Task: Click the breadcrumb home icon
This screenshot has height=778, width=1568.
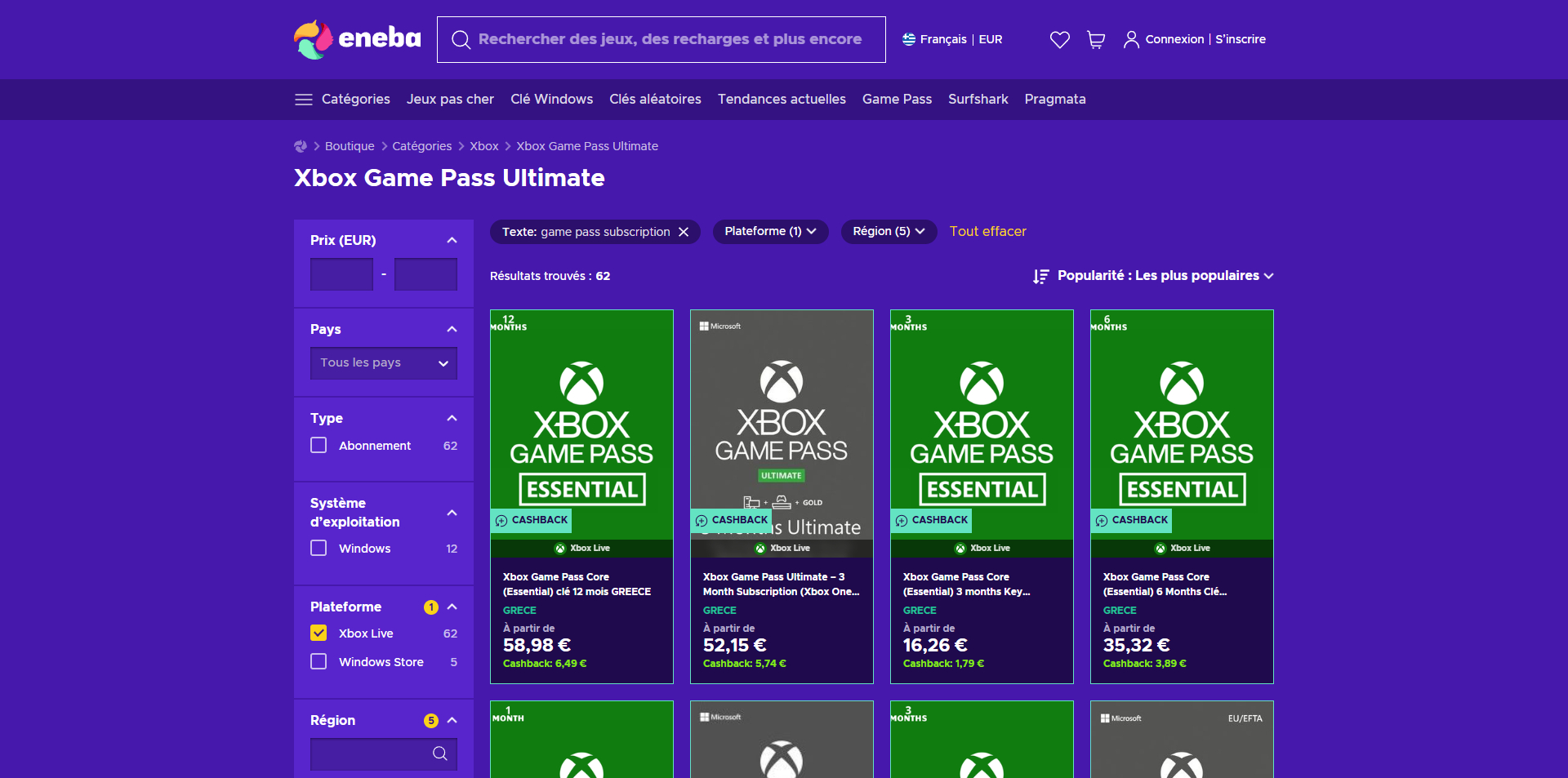Action: tap(301, 146)
